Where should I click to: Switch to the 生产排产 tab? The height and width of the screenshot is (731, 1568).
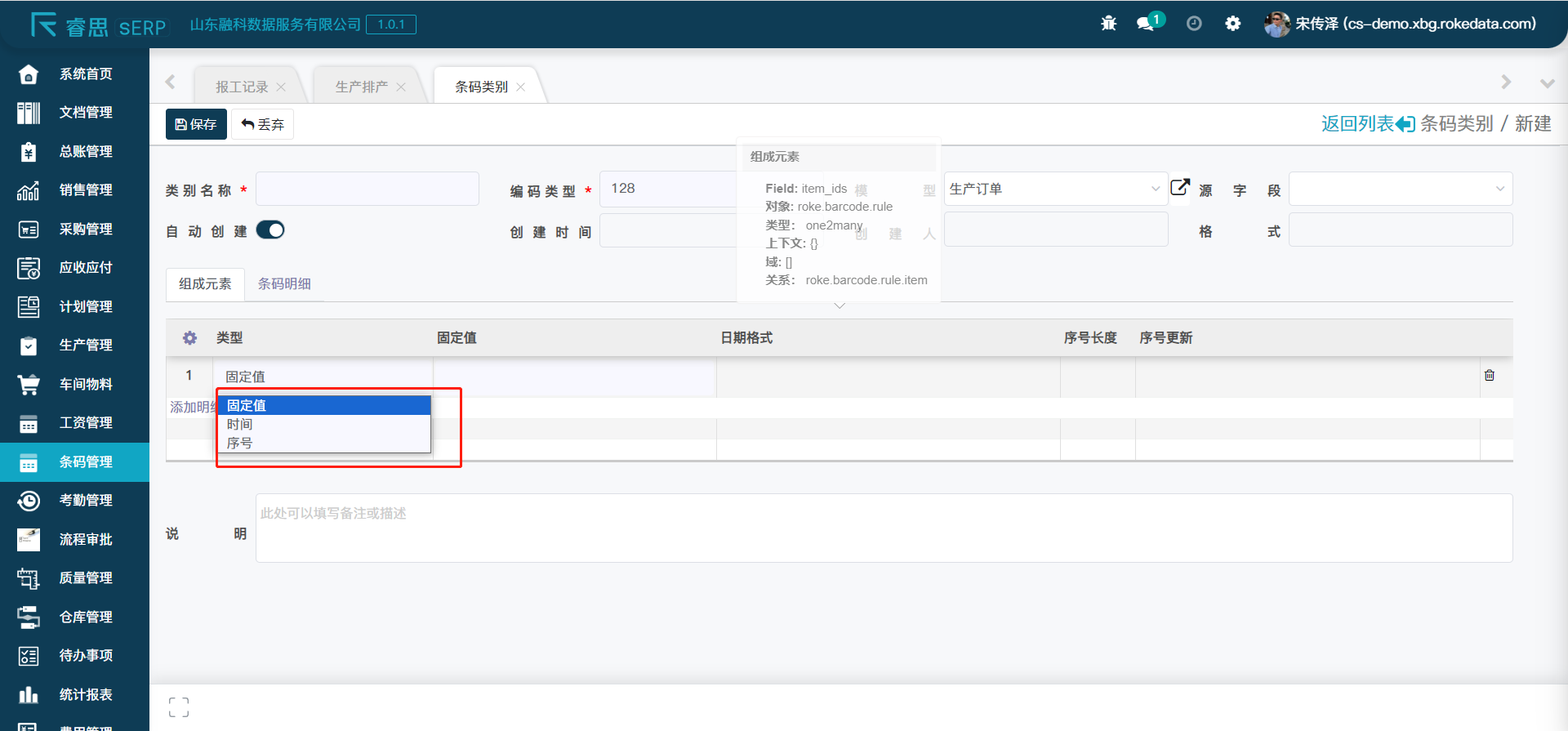[362, 87]
